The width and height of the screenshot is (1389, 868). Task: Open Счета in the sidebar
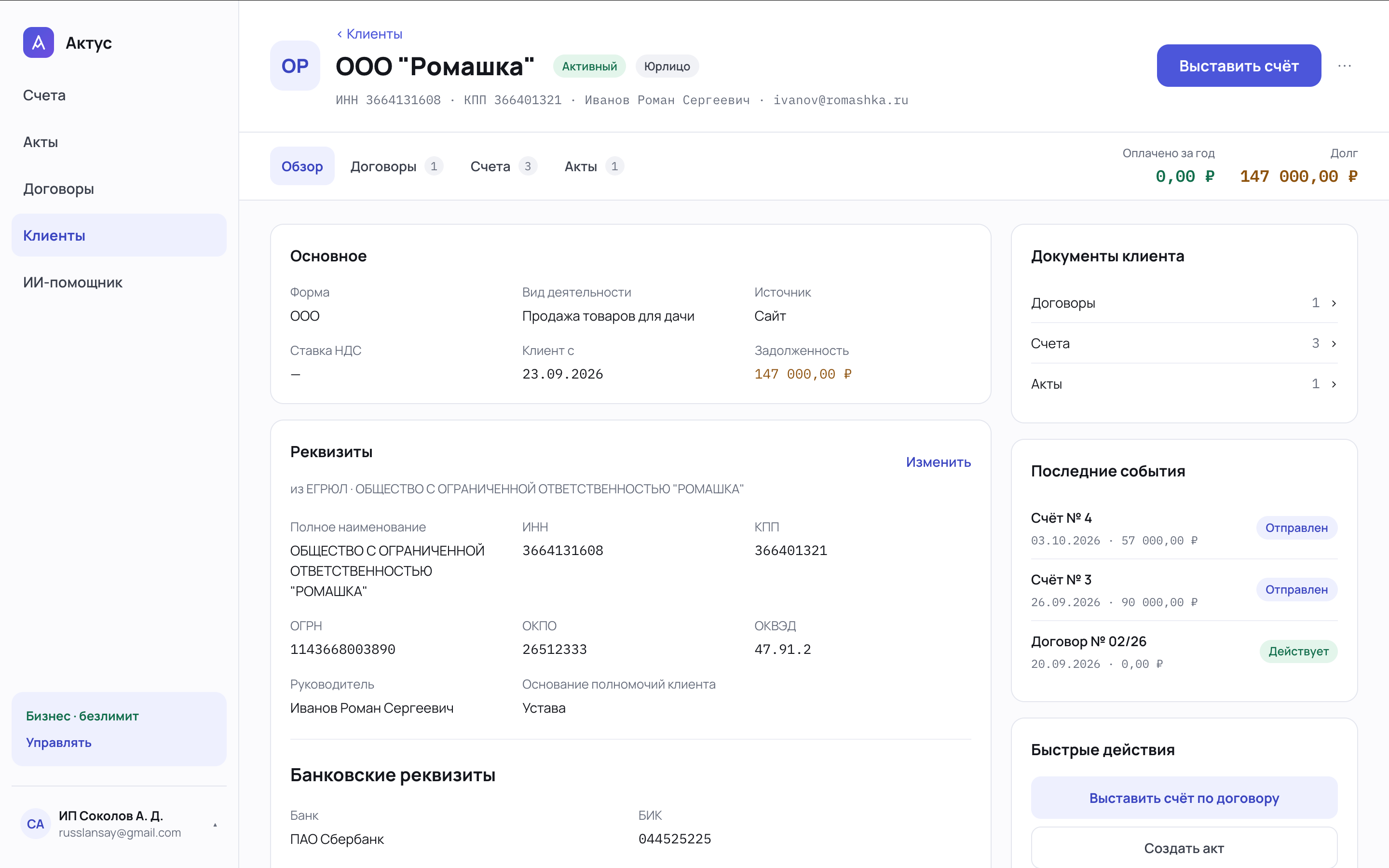119,95
